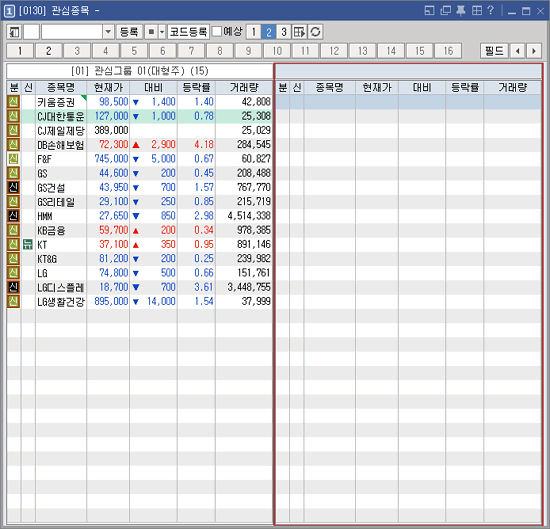Click the 등록 button

point(129,32)
